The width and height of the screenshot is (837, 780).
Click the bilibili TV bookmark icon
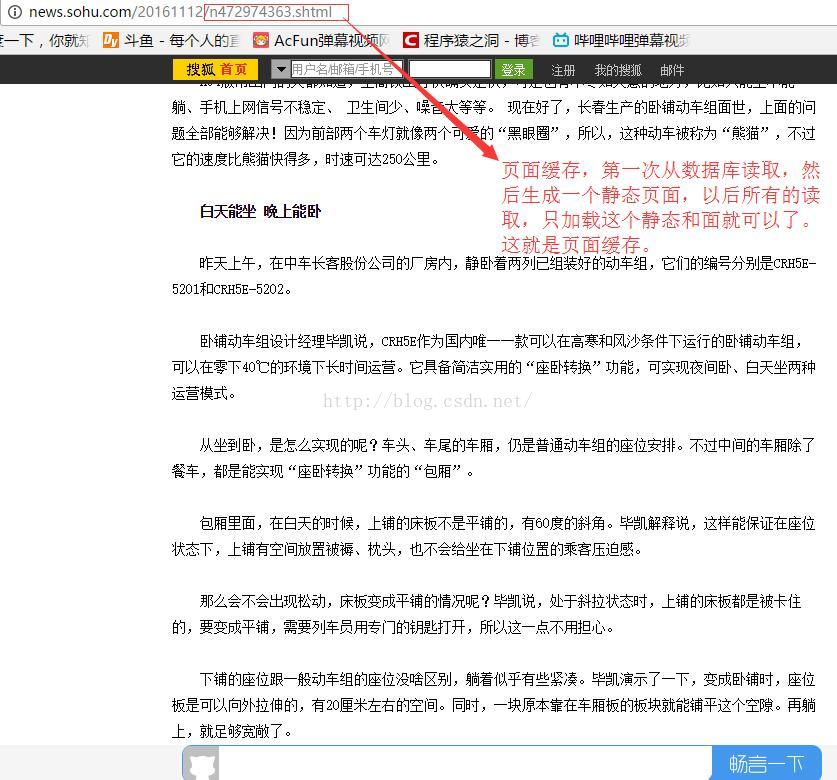point(560,40)
